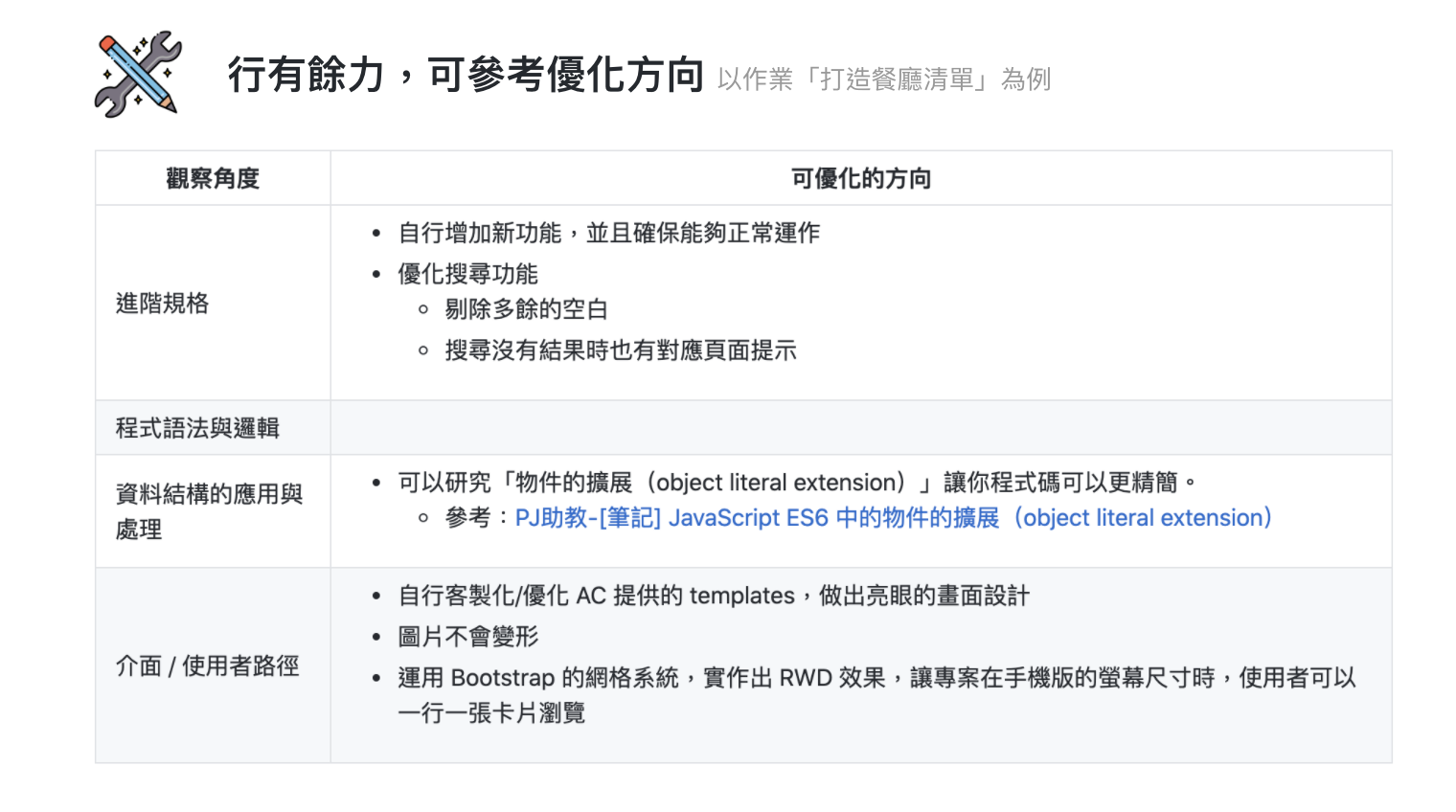Click the 進階規格 row label
The width and height of the screenshot is (1456, 812).
coord(162,304)
